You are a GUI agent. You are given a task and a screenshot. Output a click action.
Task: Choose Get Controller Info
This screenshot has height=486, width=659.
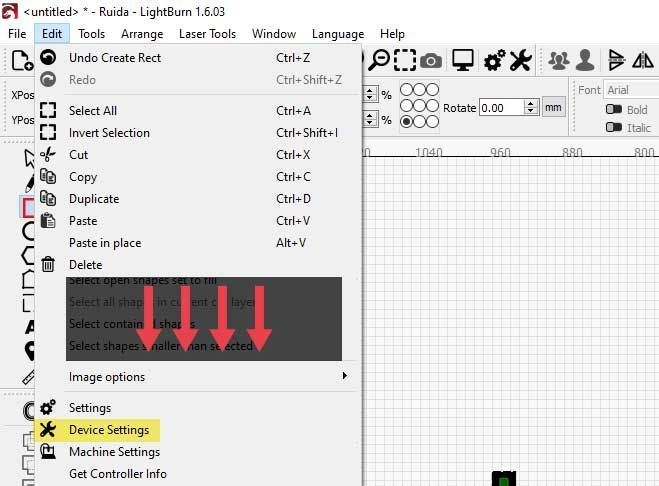198,474
